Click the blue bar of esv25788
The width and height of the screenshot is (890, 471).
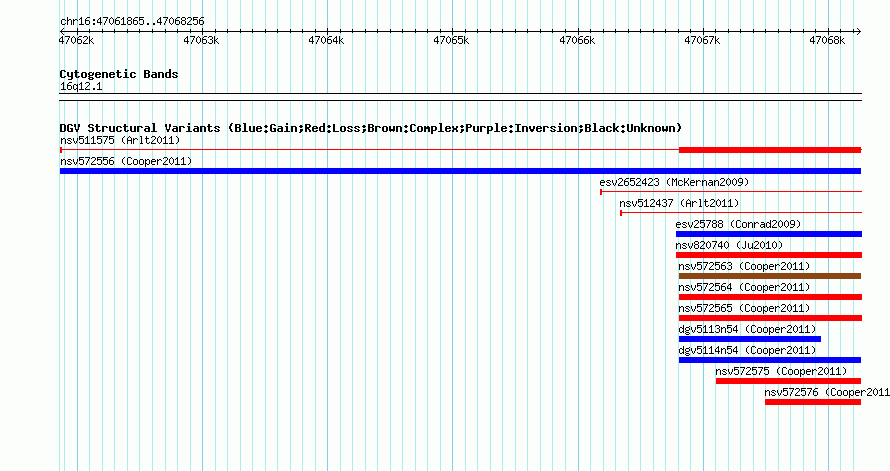(x=769, y=234)
